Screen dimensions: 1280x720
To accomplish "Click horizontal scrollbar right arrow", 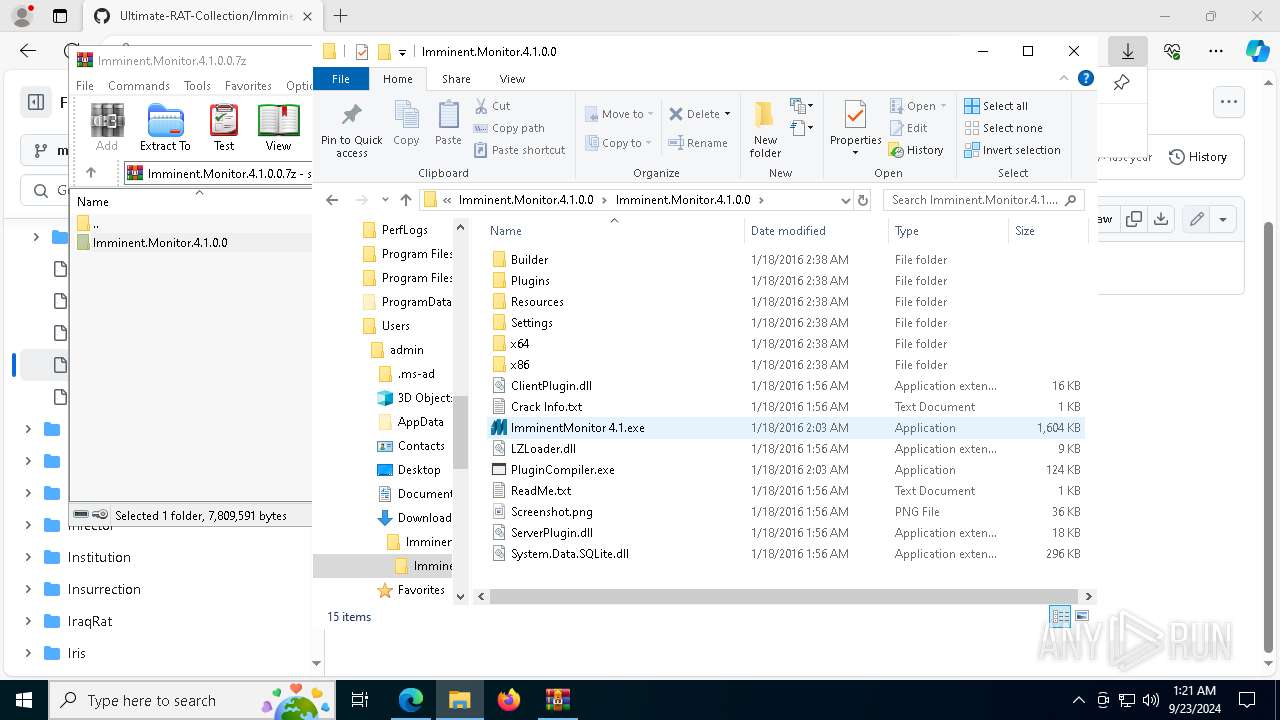I will (1088, 596).
